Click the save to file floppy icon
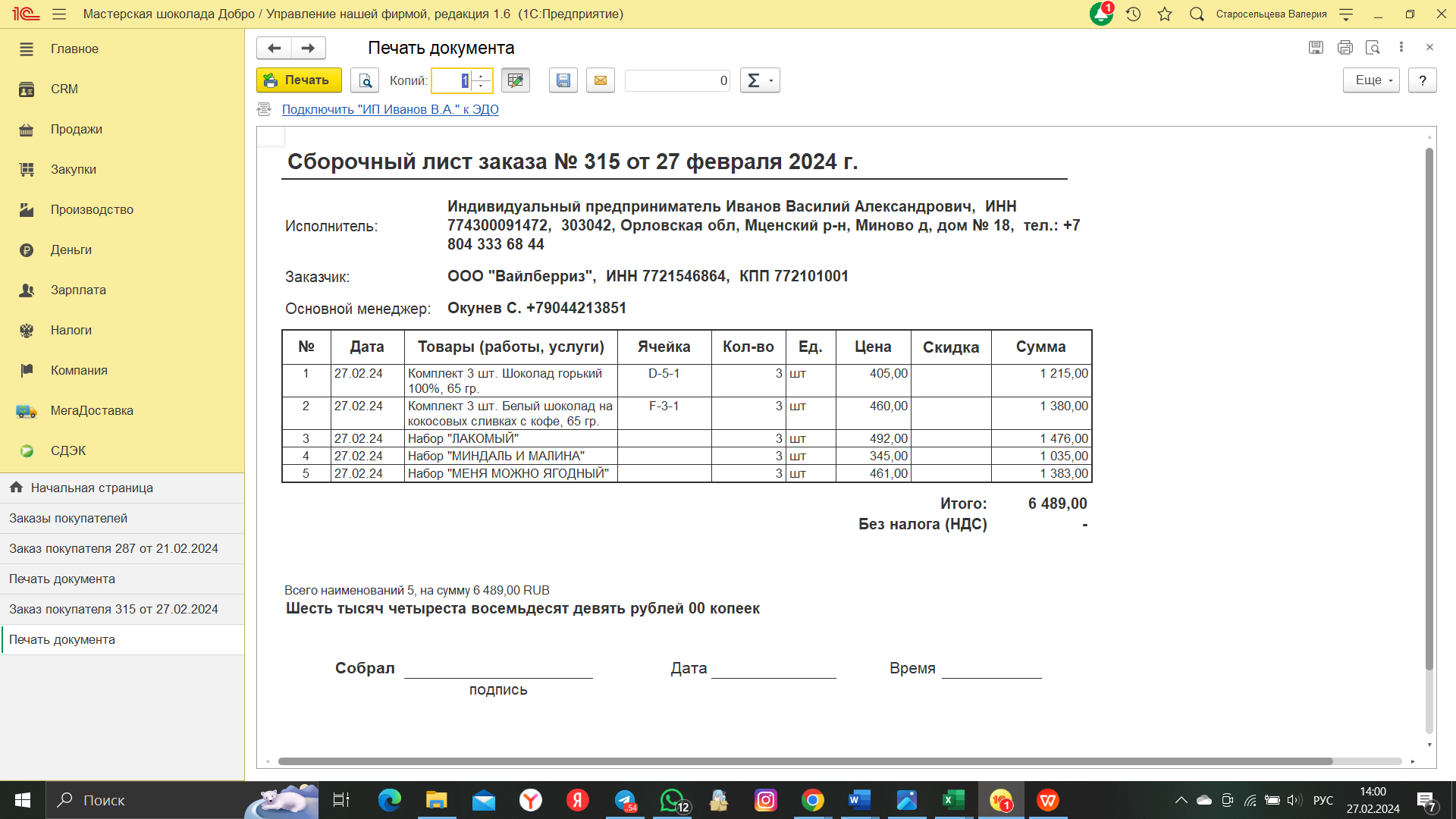Viewport: 1456px width, 819px height. [x=563, y=80]
